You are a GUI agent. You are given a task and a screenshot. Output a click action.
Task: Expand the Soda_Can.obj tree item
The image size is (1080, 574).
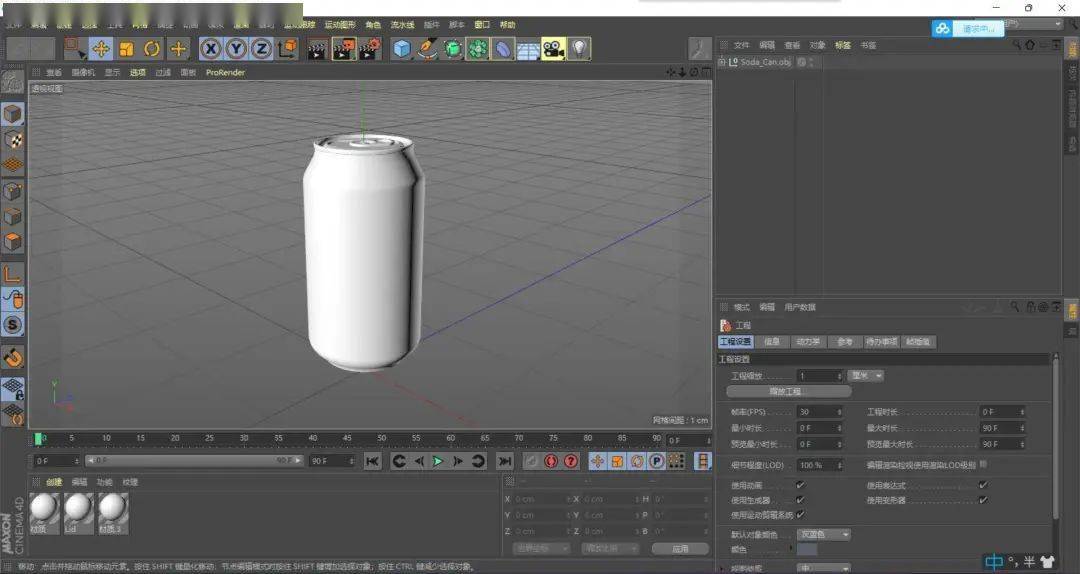[x=722, y=62]
